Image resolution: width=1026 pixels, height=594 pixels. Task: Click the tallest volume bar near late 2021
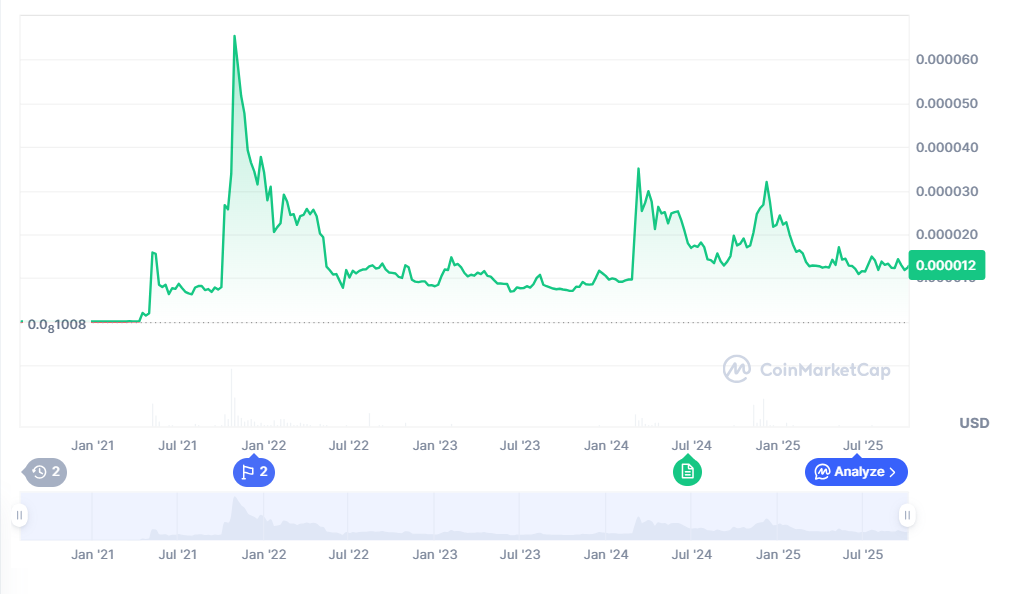231,395
